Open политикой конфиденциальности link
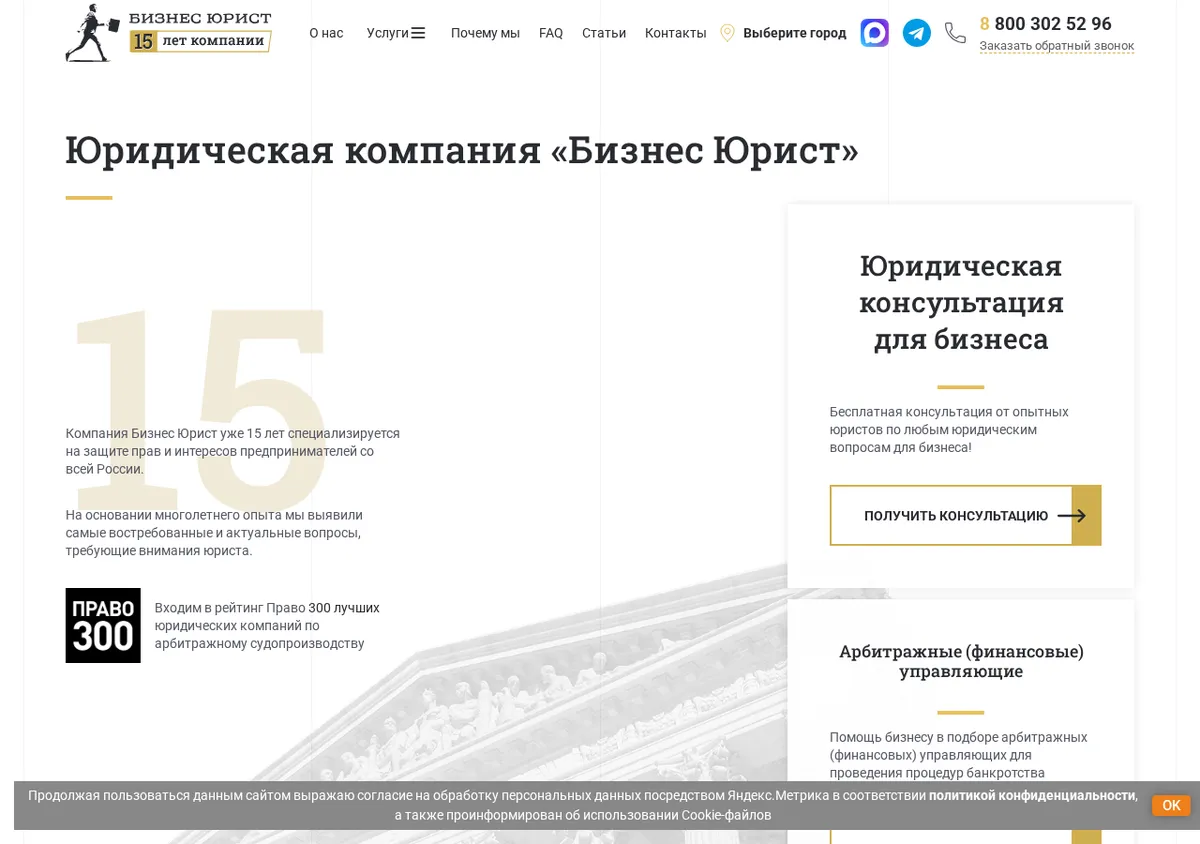1200x844 pixels. [1032, 795]
